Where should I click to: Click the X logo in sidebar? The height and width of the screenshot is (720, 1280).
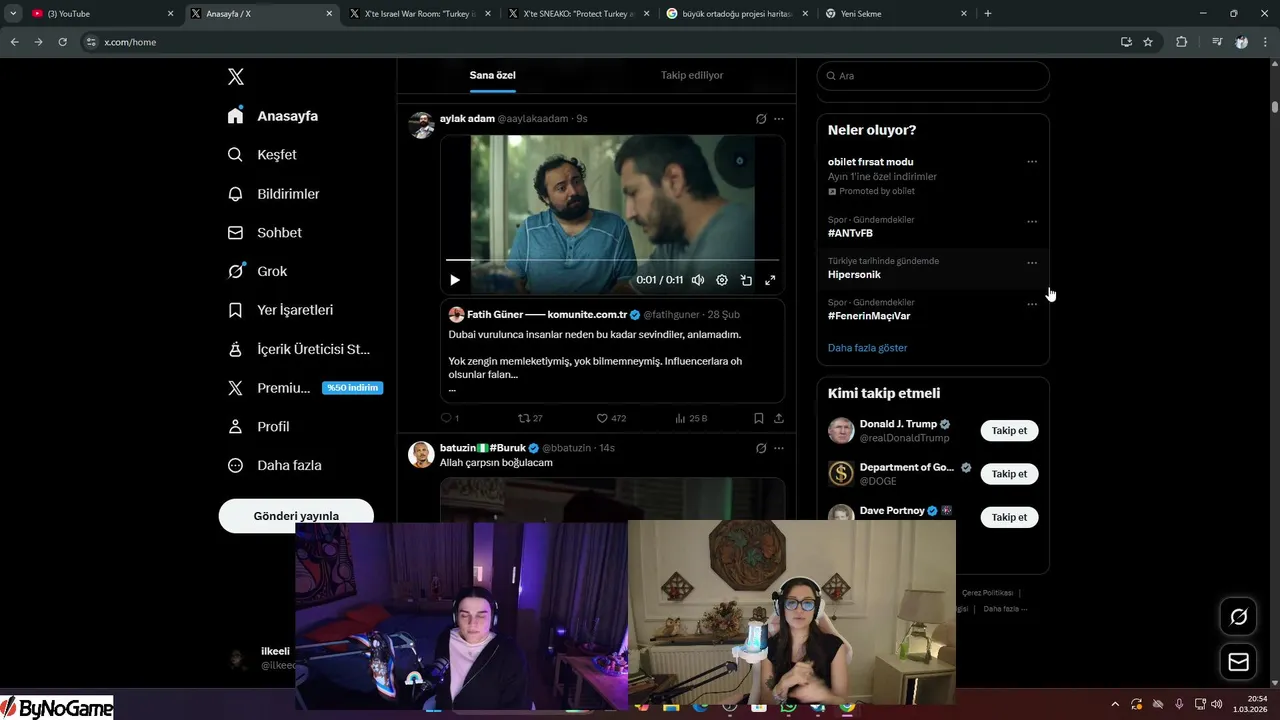236,77
